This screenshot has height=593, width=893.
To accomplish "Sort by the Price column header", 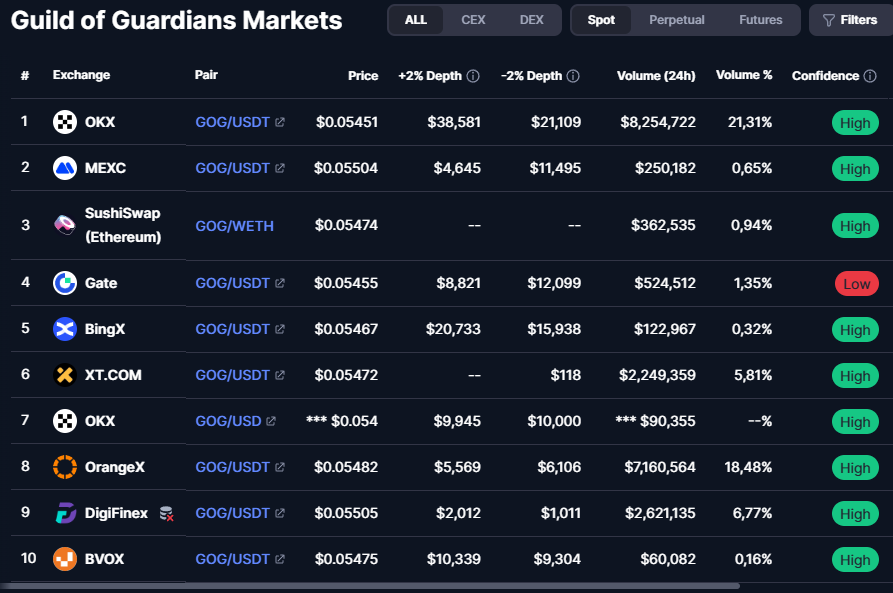I will [x=363, y=76].
